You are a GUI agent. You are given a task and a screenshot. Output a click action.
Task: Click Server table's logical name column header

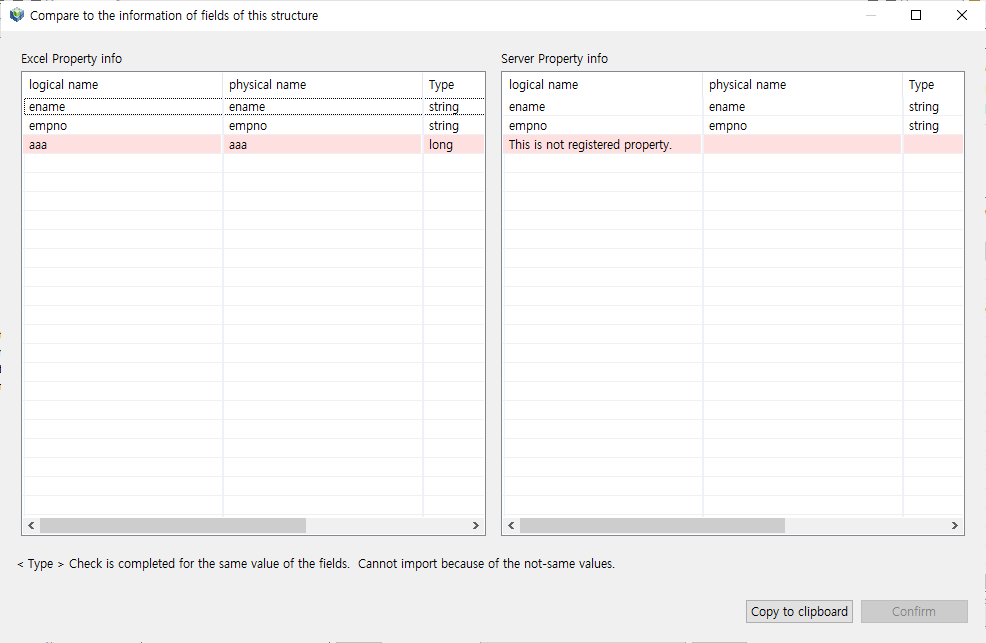[x=602, y=85]
